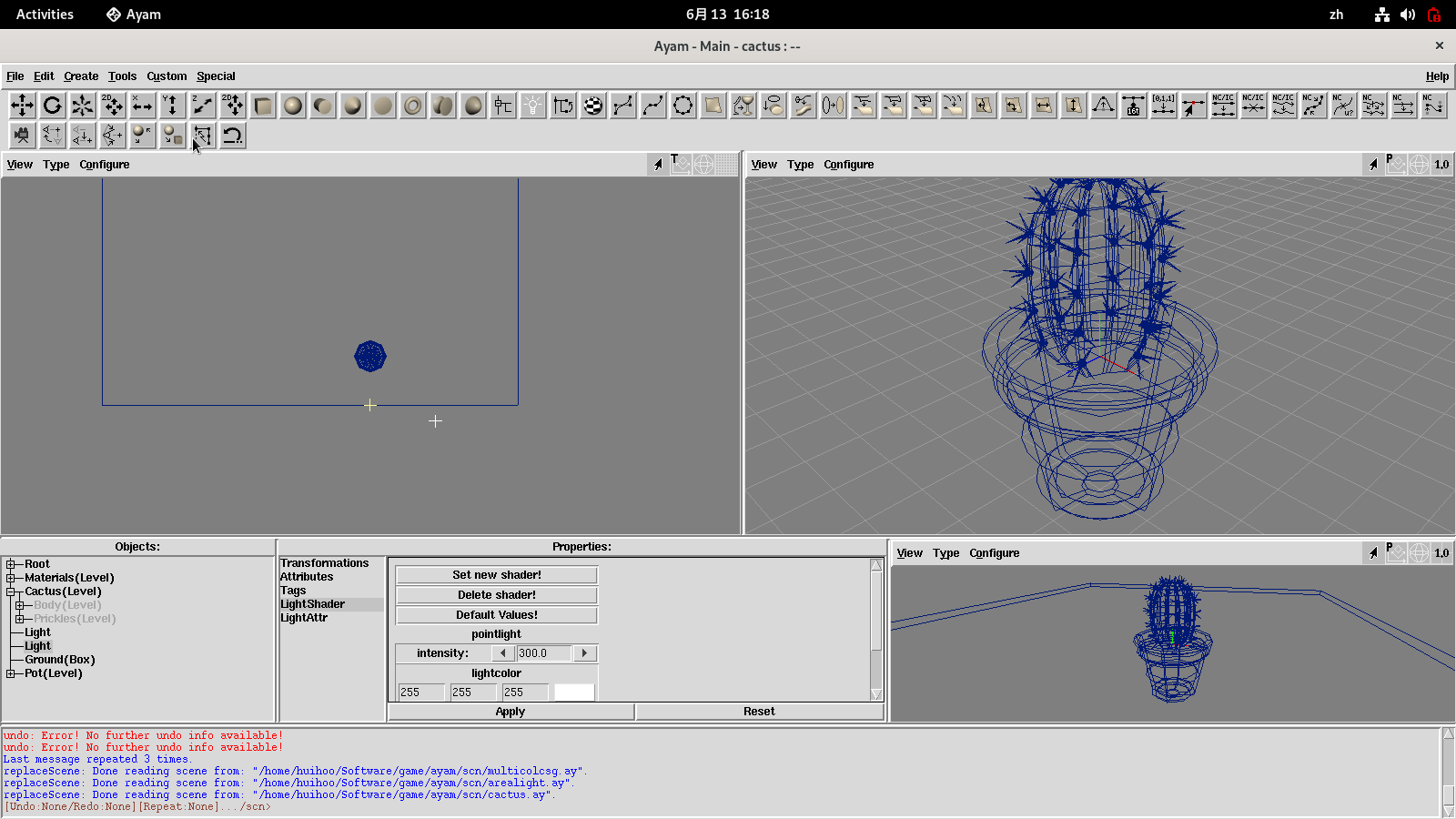
Task: Open the Custom menu
Action: click(167, 76)
